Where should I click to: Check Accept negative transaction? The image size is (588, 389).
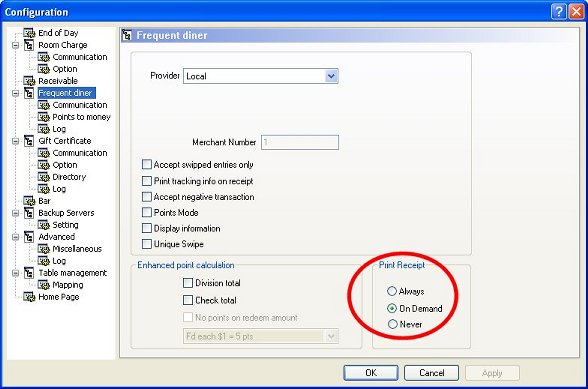(x=147, y=197)
